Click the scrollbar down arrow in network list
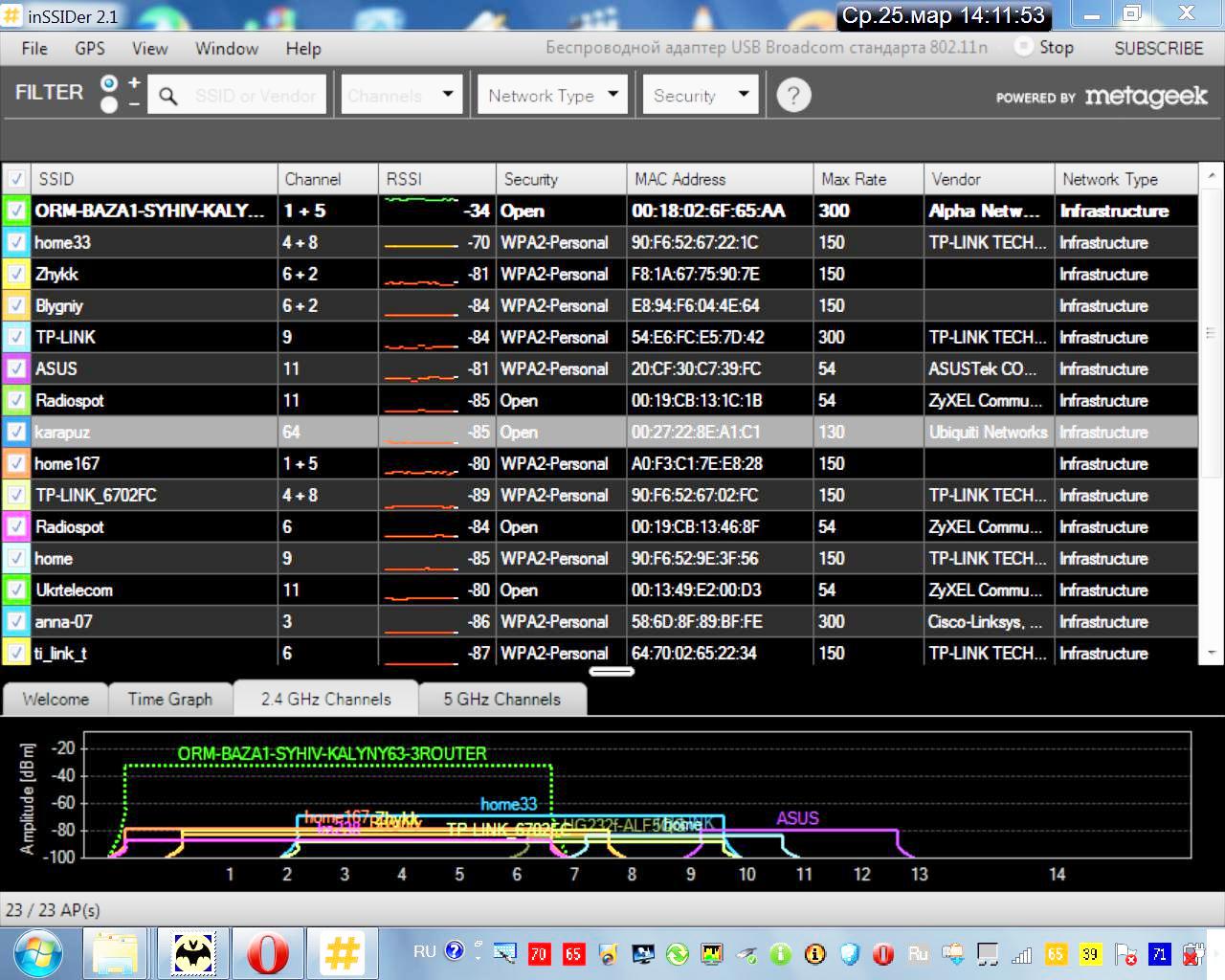The height and width of the screenshot is (980, 1225). (1211, 653)
